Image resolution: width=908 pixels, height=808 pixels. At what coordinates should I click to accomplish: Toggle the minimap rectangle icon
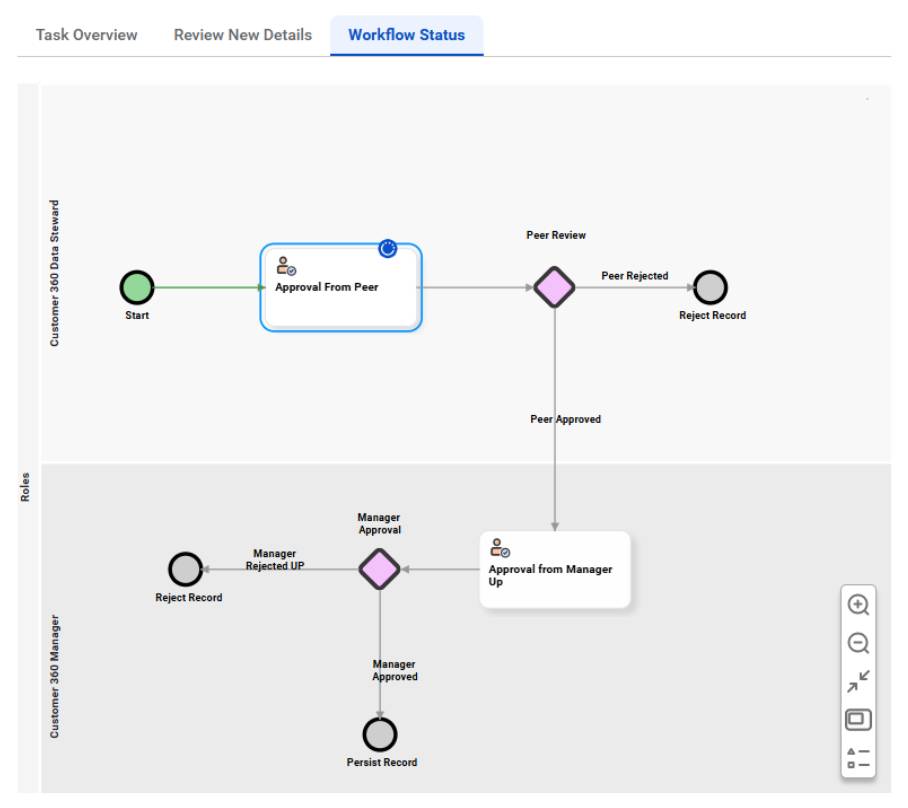(858, 719)
